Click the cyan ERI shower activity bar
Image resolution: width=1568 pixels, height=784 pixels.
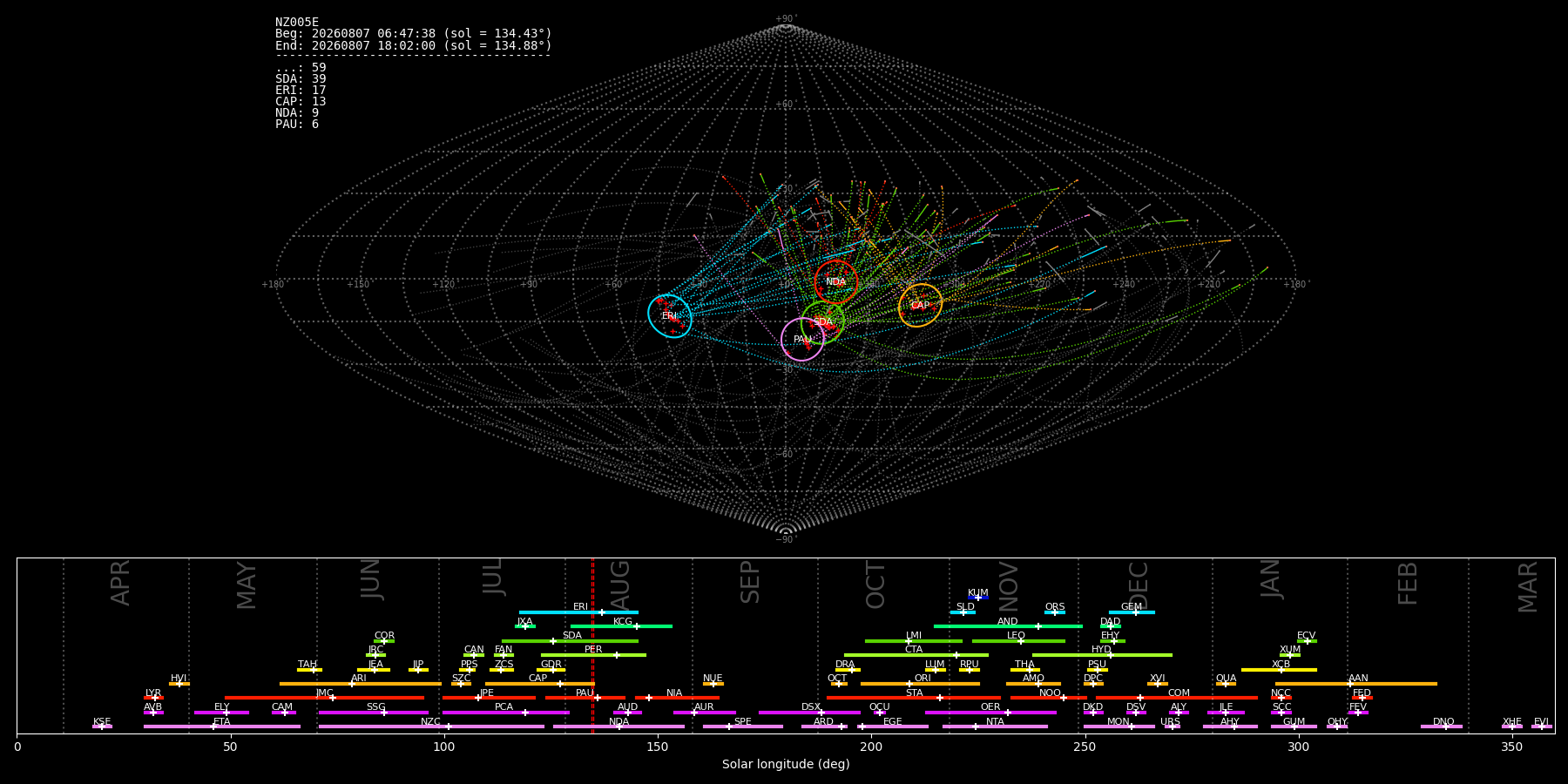(578, 612)
